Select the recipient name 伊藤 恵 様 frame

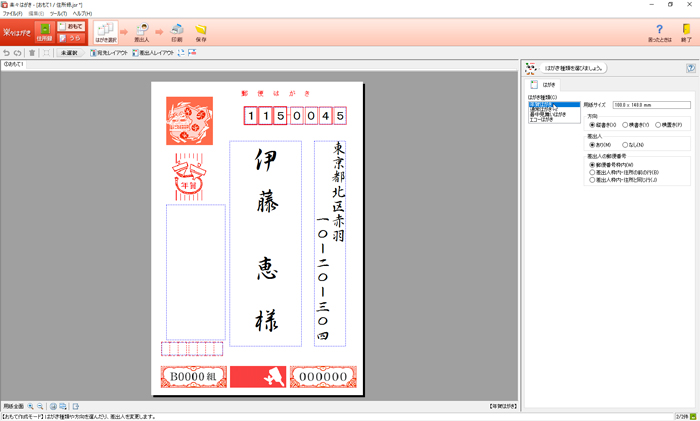[265, 243]
